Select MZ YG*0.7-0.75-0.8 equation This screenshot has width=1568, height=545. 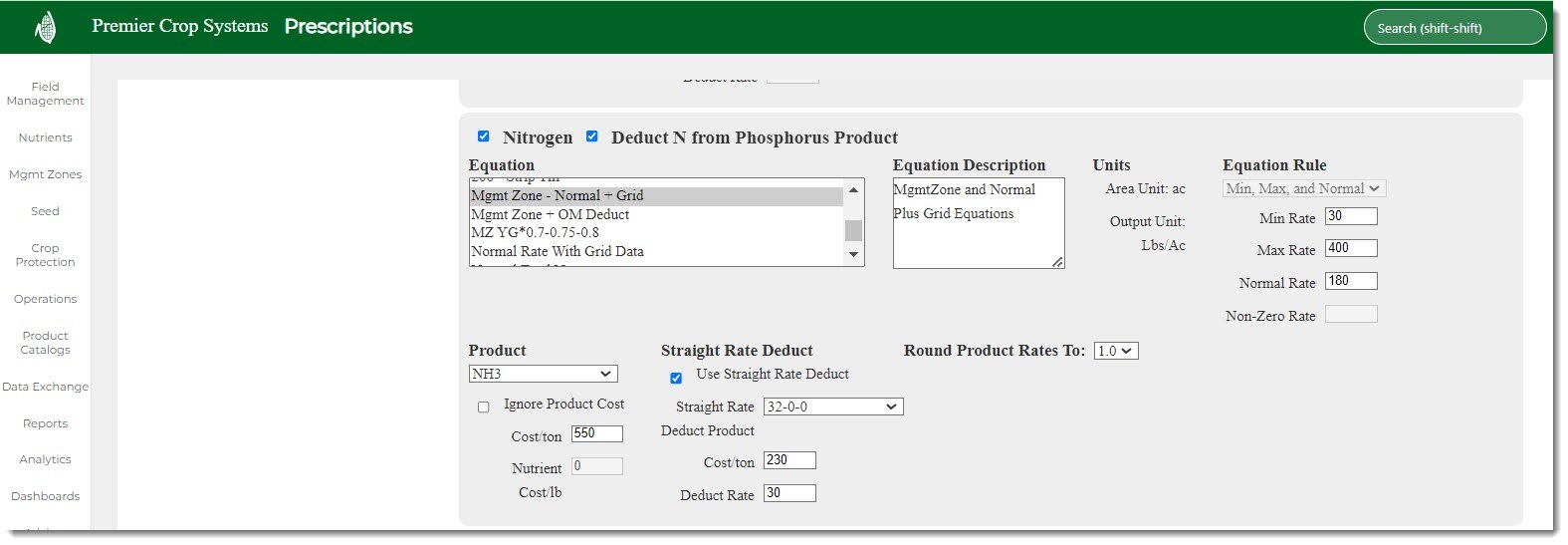click(x=536, y=232)
